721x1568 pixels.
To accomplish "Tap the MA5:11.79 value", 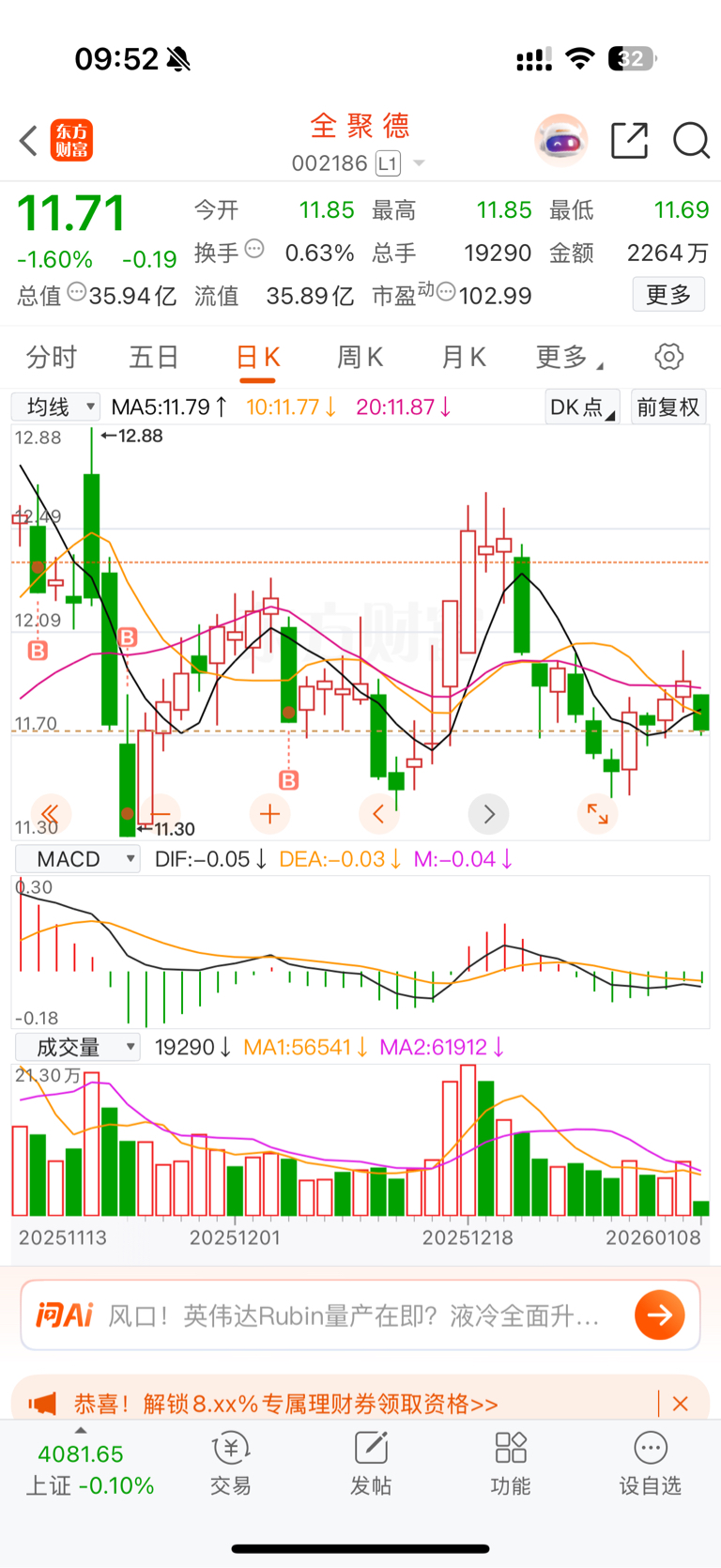I will pyautogui.click(x=169, y=407).
